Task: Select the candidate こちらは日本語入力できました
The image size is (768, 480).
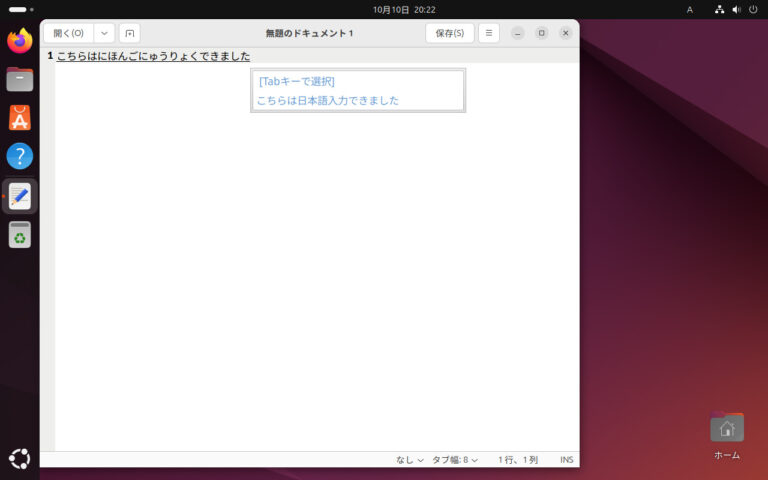Action: point(328,100)
